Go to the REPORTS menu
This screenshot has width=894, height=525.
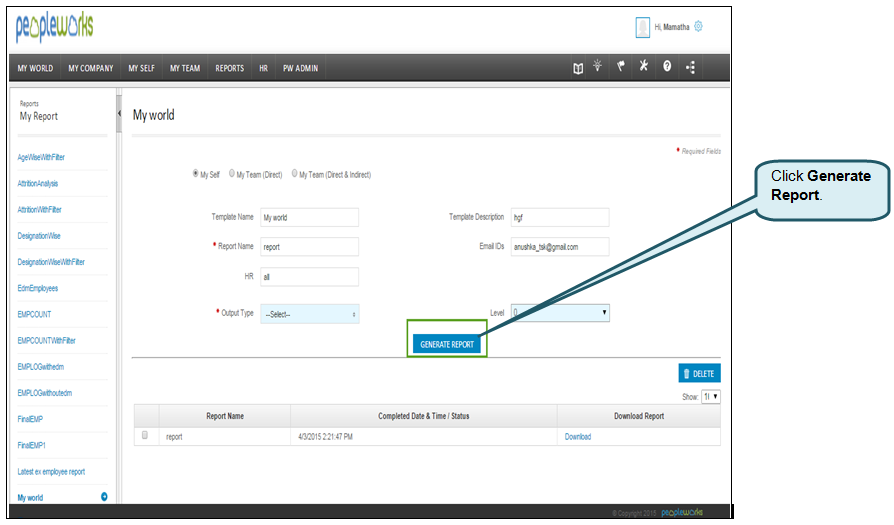coord(229,68)
